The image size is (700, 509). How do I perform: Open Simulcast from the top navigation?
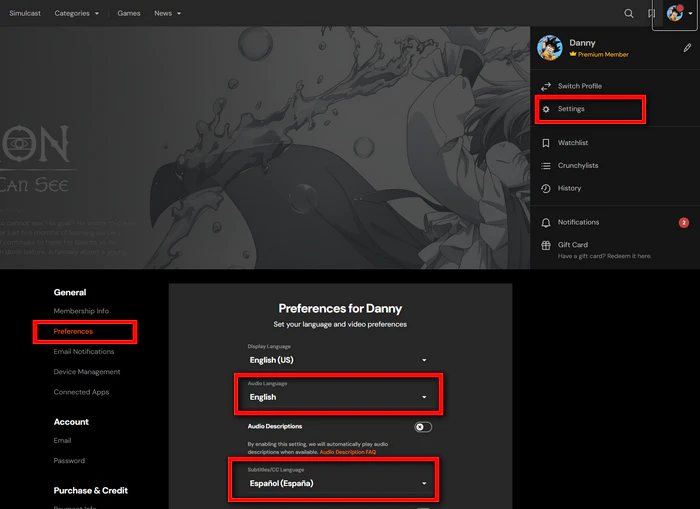pyautogui.click(x=25, y=13)
